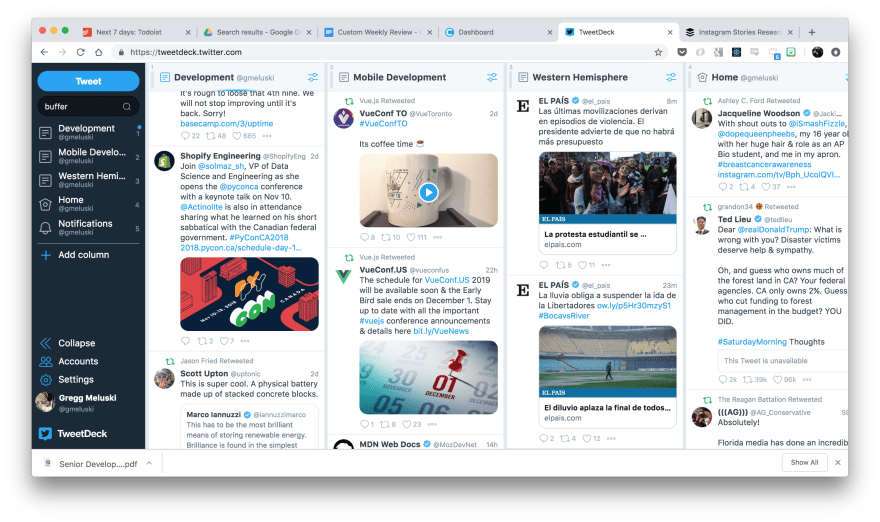
Task: Collapse the sidebar with the Collapse chevrons
Action: (x=45, y=343)
